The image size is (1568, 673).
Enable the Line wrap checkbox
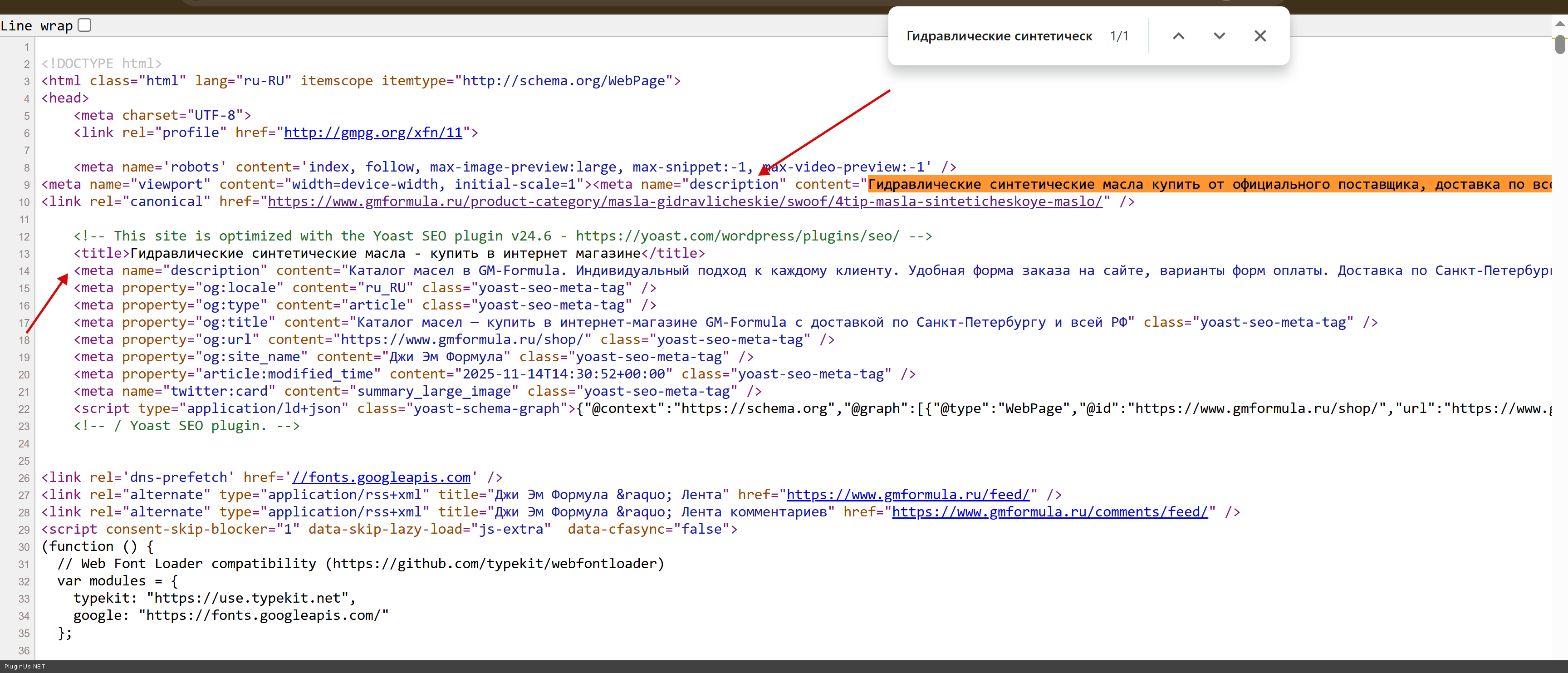84,25
